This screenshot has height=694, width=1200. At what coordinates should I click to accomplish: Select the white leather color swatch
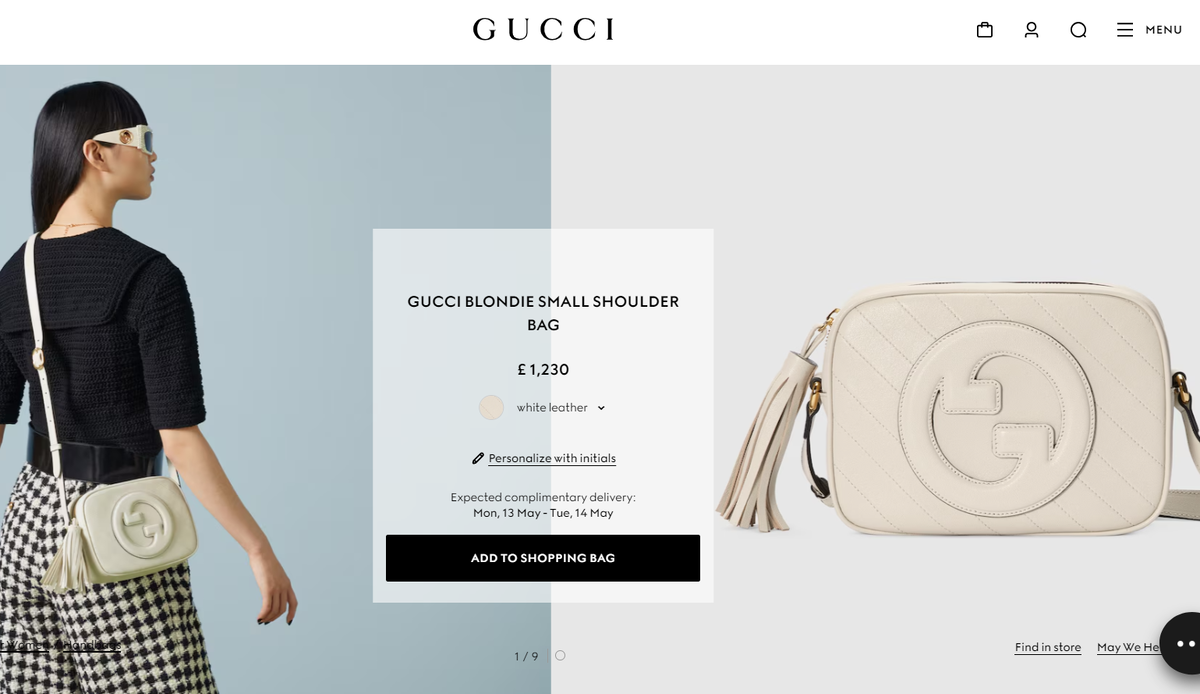pos(491,407)
